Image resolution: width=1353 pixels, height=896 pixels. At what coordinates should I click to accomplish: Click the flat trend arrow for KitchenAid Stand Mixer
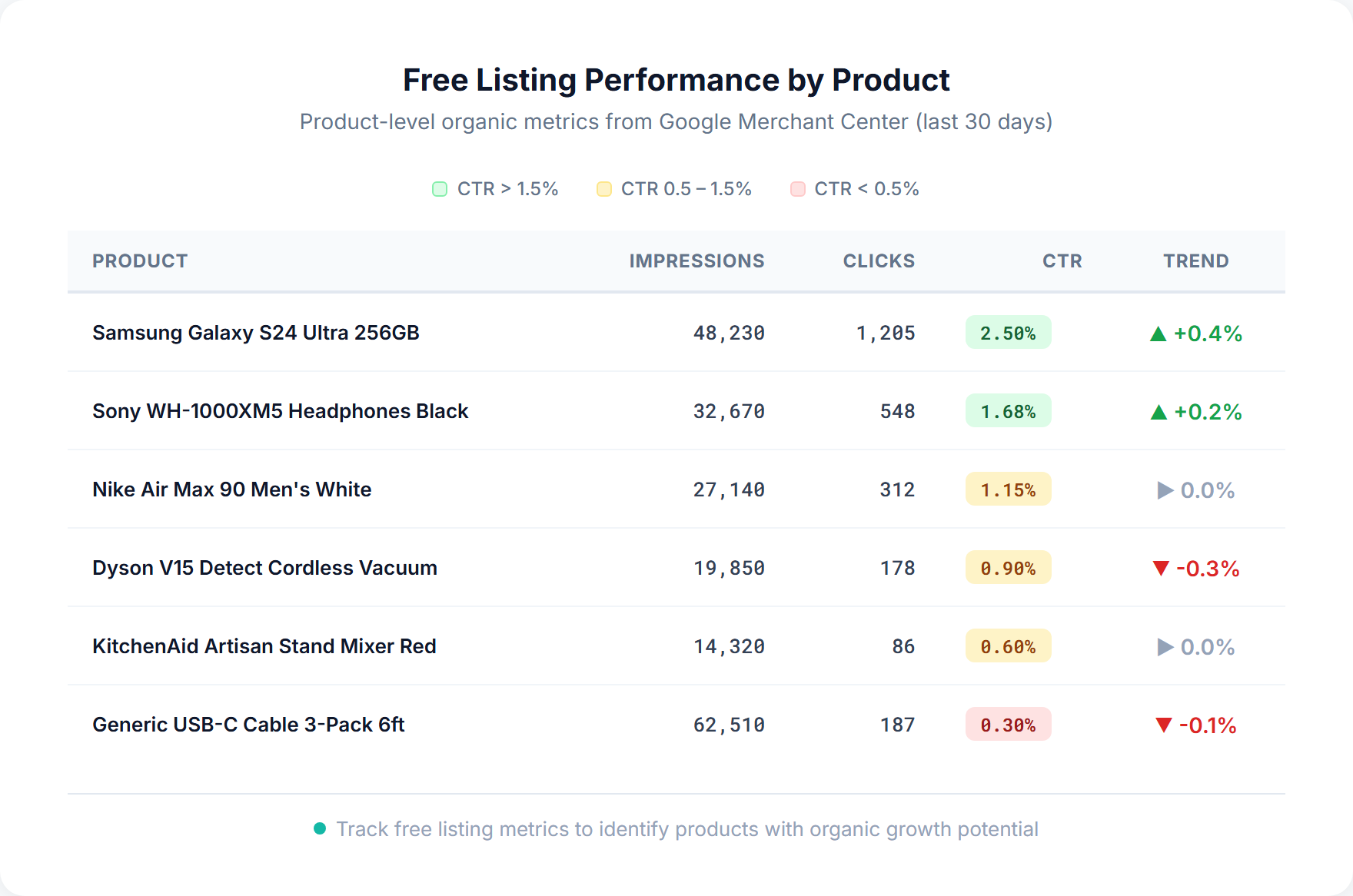click(1165, 646)
